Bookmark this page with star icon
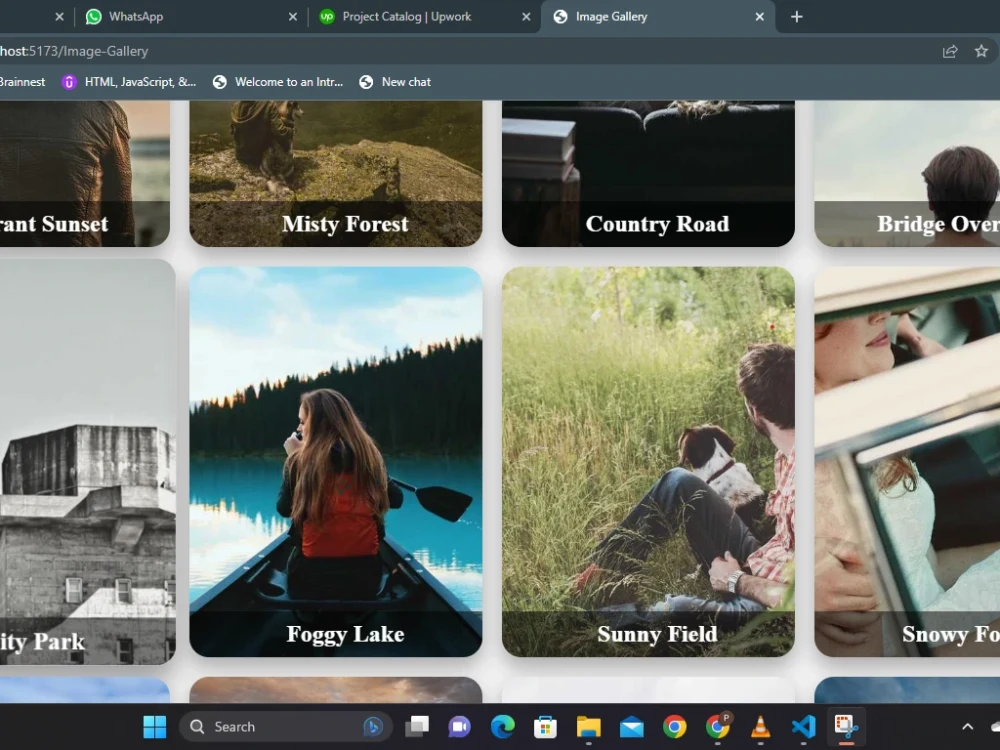Image resolution: width=1000 pixels, height=750 pixels. point(982,51)
